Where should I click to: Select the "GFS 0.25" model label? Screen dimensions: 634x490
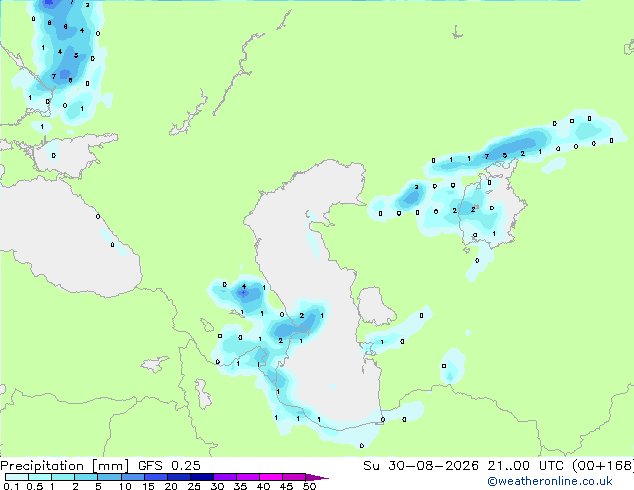pyautogui.click(x=169, y=466)
